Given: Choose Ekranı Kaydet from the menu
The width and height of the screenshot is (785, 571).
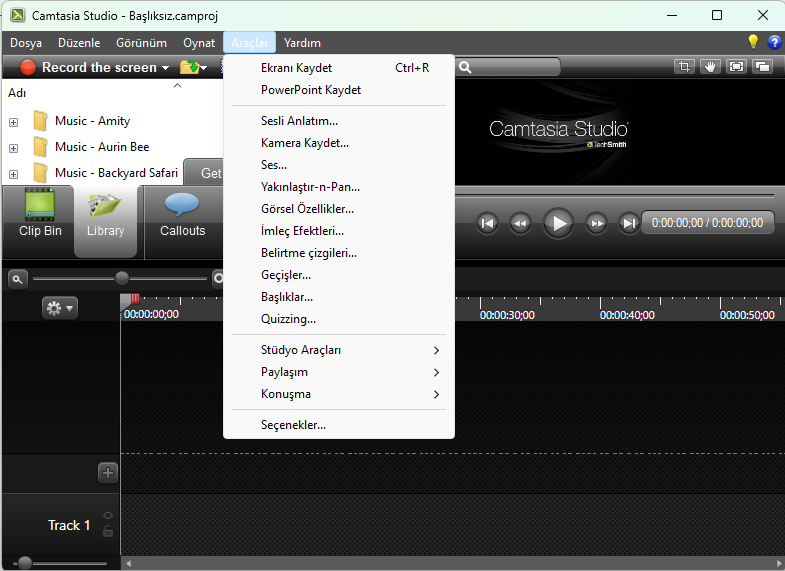Looking at the screenshot, I should click(339, 68).
